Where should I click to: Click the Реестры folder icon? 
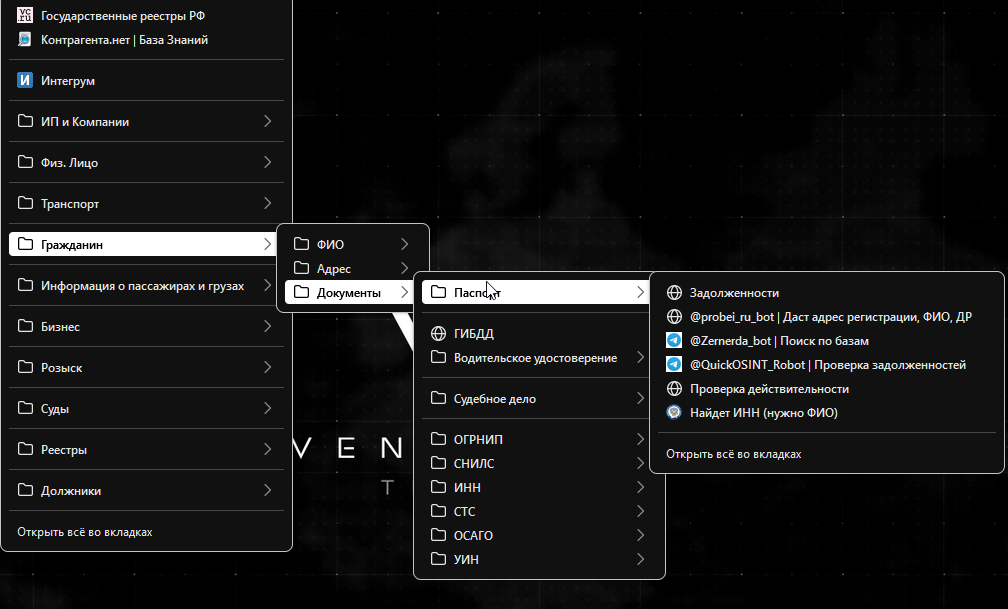[25, 449]
